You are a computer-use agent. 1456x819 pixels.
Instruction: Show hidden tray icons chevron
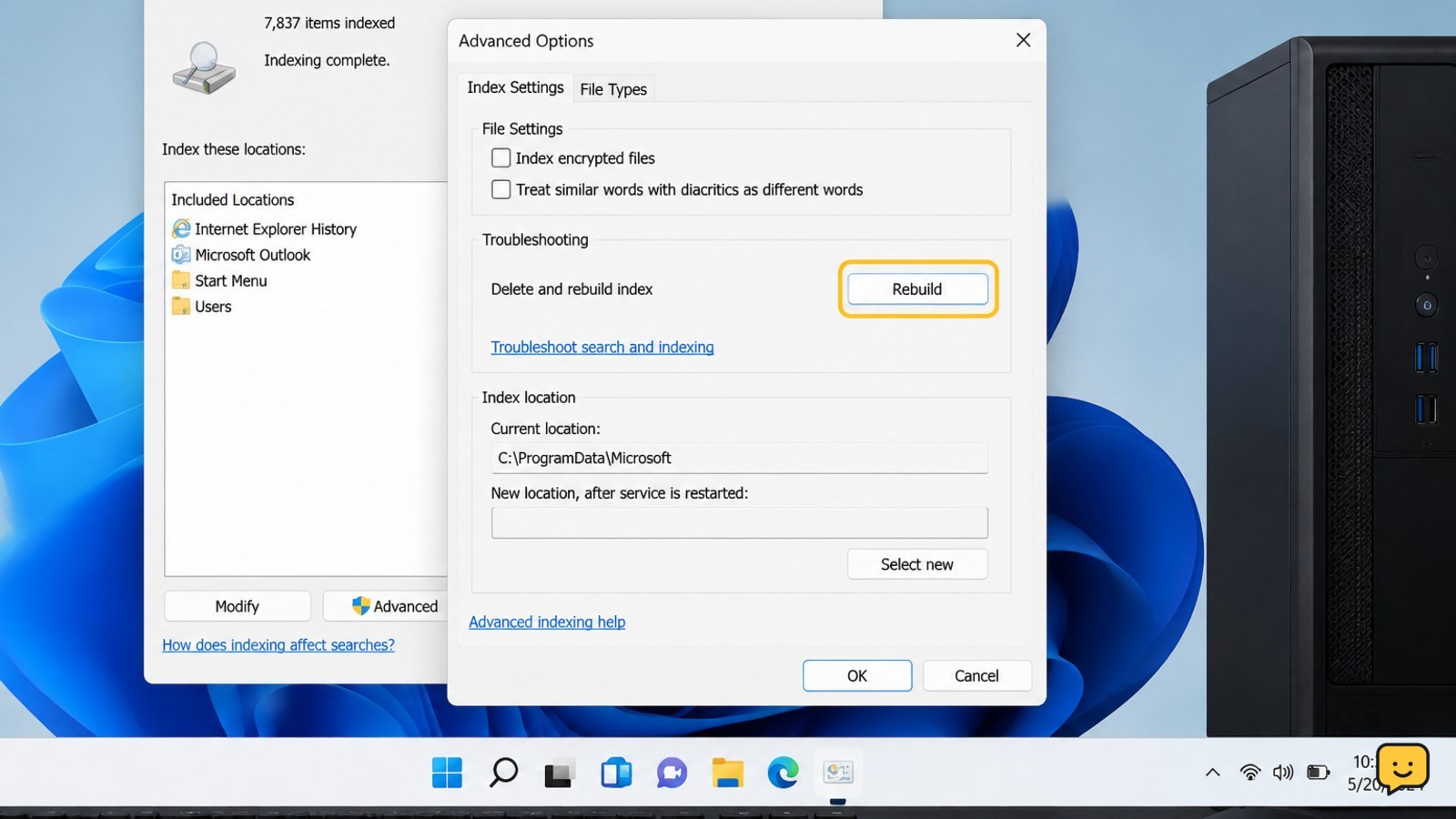[1213, 773]
